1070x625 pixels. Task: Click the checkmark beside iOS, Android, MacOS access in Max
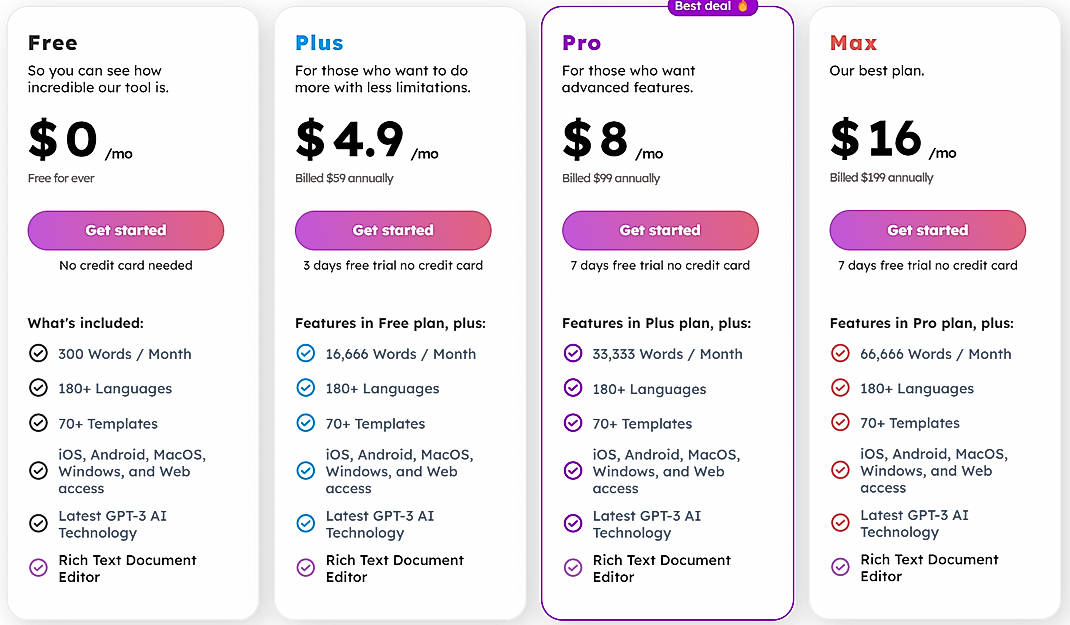pyautogui.click(x=839, y=470)
